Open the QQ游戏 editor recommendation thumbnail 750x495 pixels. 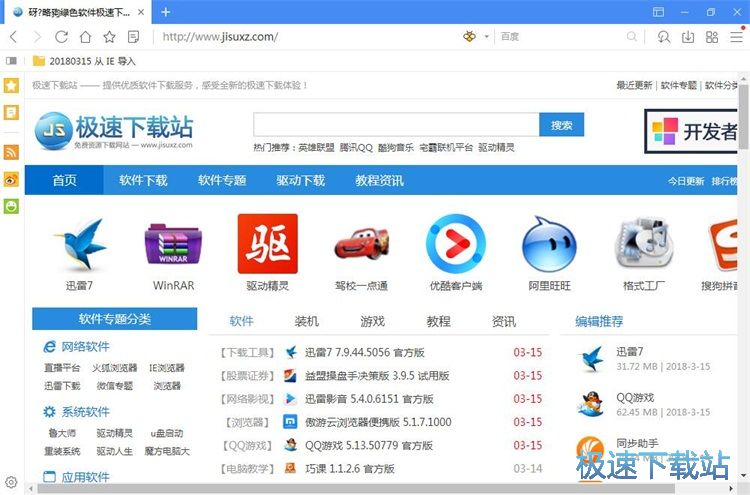click(590, 405)
